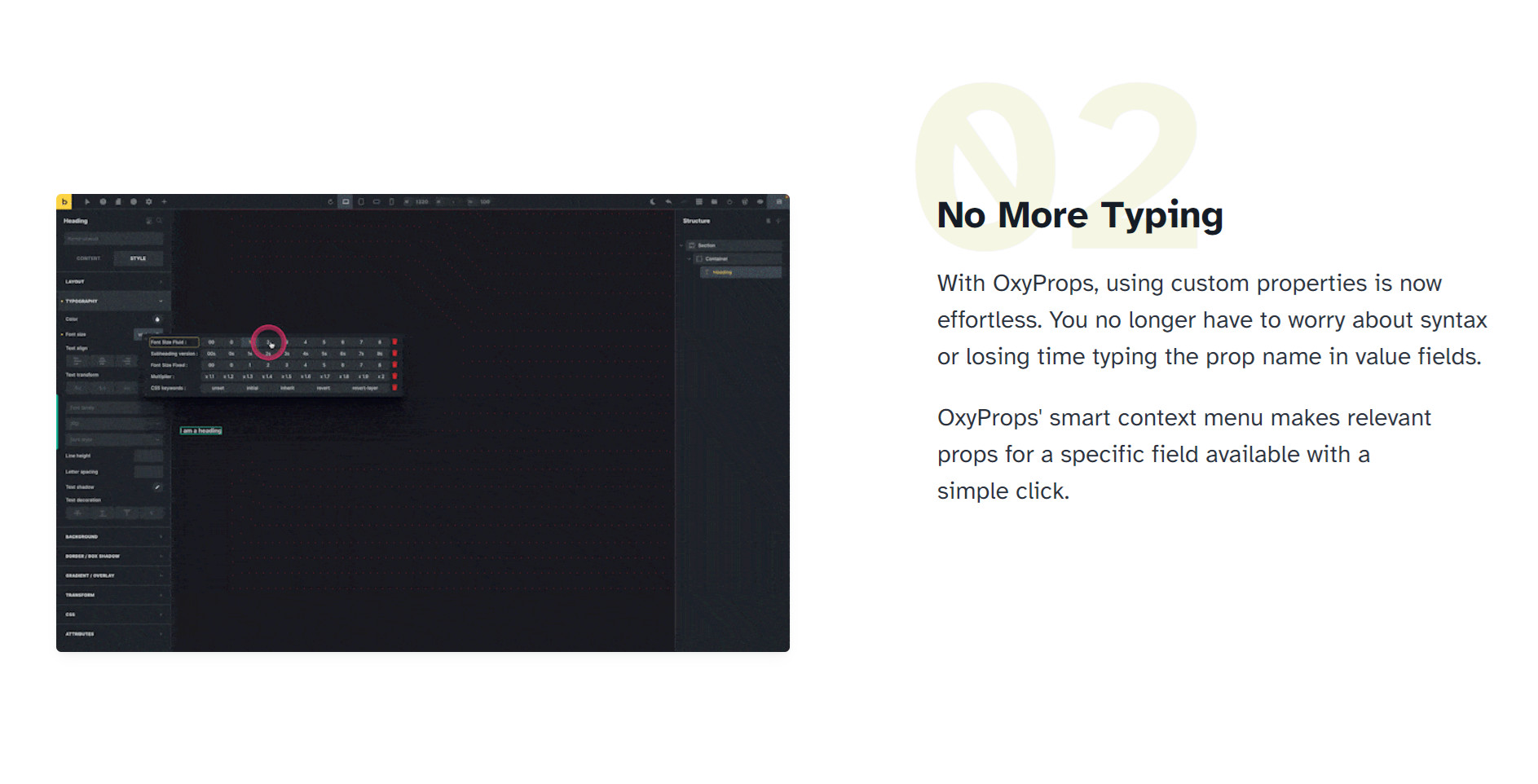Screen dimensions: 1538x784
Task: Open the Font style dropdown
Action: pos(115,439)
